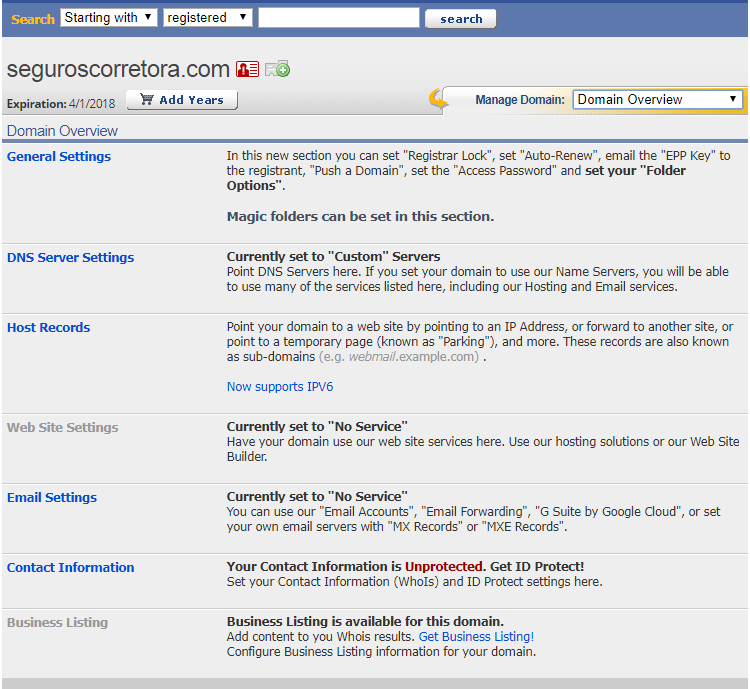Open DNS Server Settings
This screenshot has height=689, width=750.
coord(70,258)
